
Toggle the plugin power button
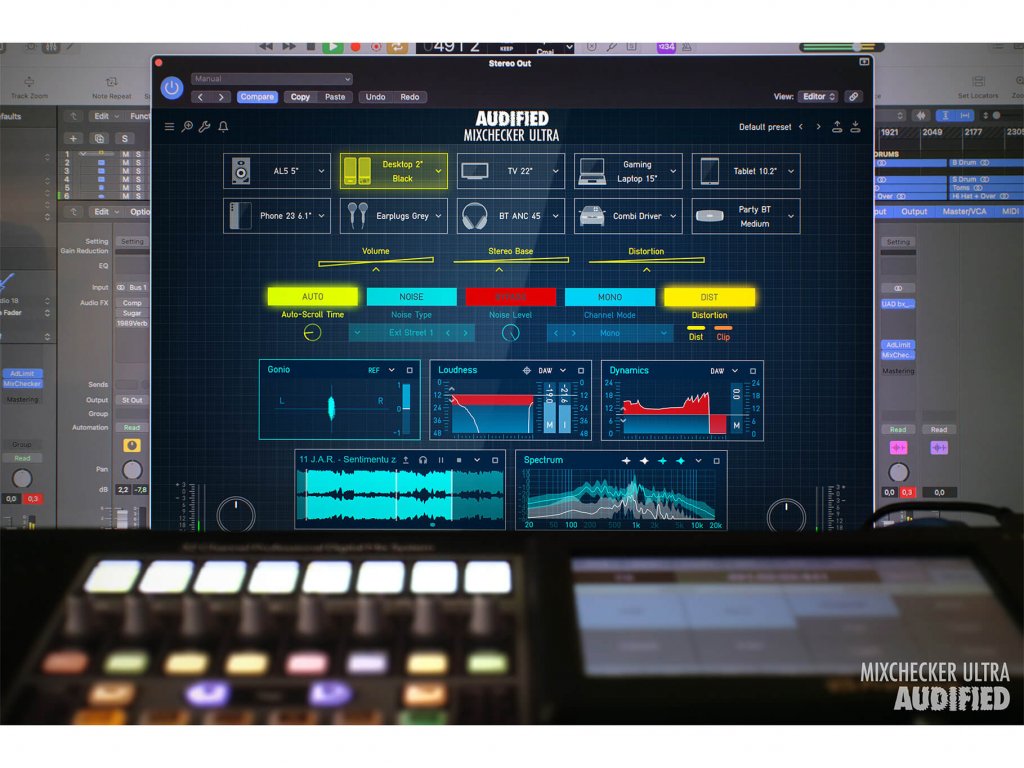pos(172,88)
